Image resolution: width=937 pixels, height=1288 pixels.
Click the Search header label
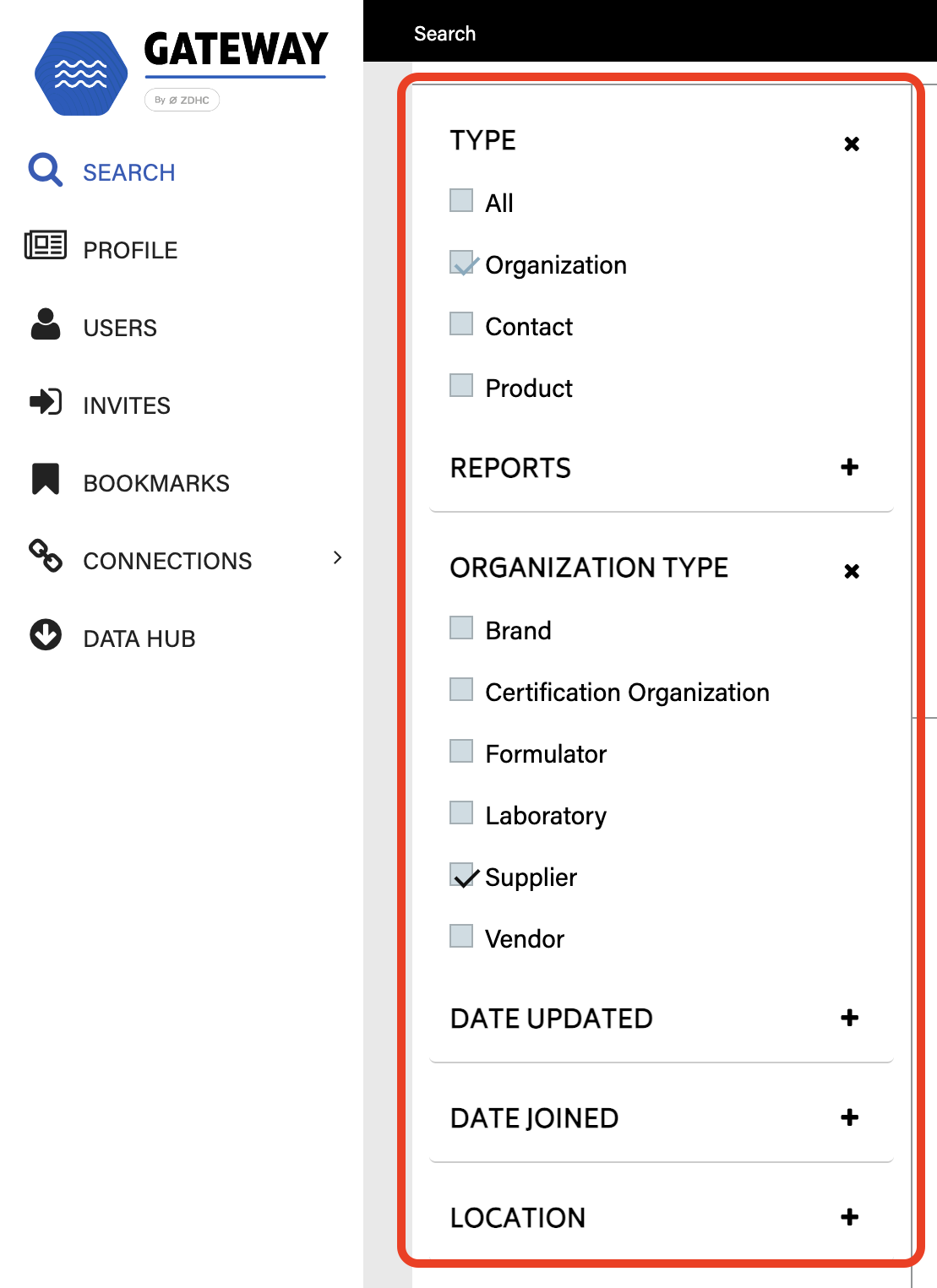pos(444,34)
